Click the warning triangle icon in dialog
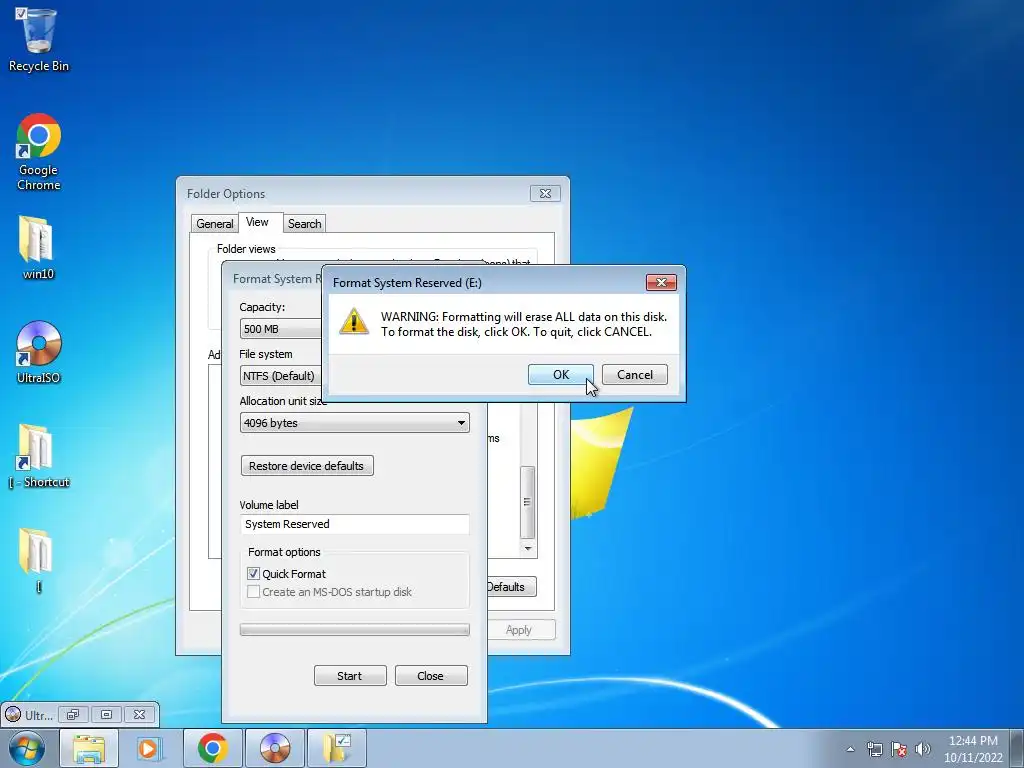1024x768 pixels. (354, 322)
